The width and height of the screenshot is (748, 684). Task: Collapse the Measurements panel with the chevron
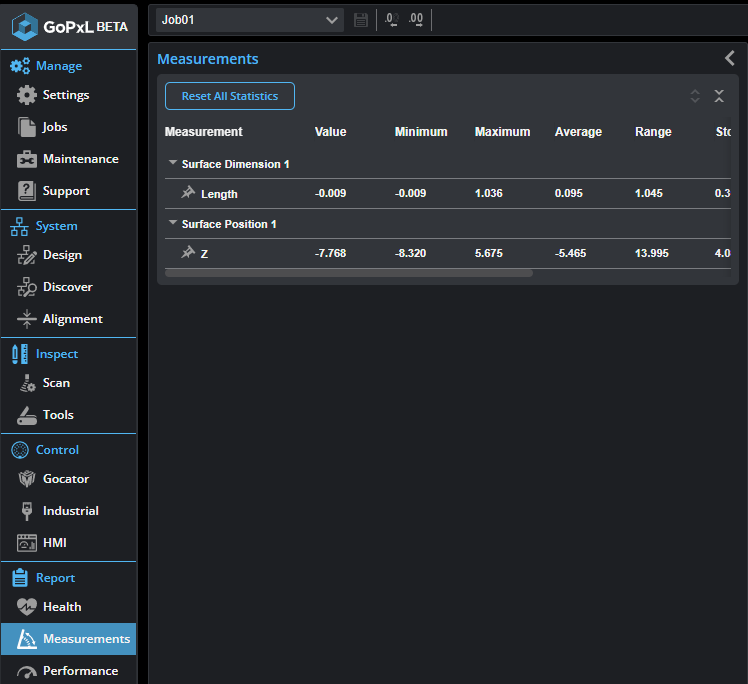click(x=730, y=59)
